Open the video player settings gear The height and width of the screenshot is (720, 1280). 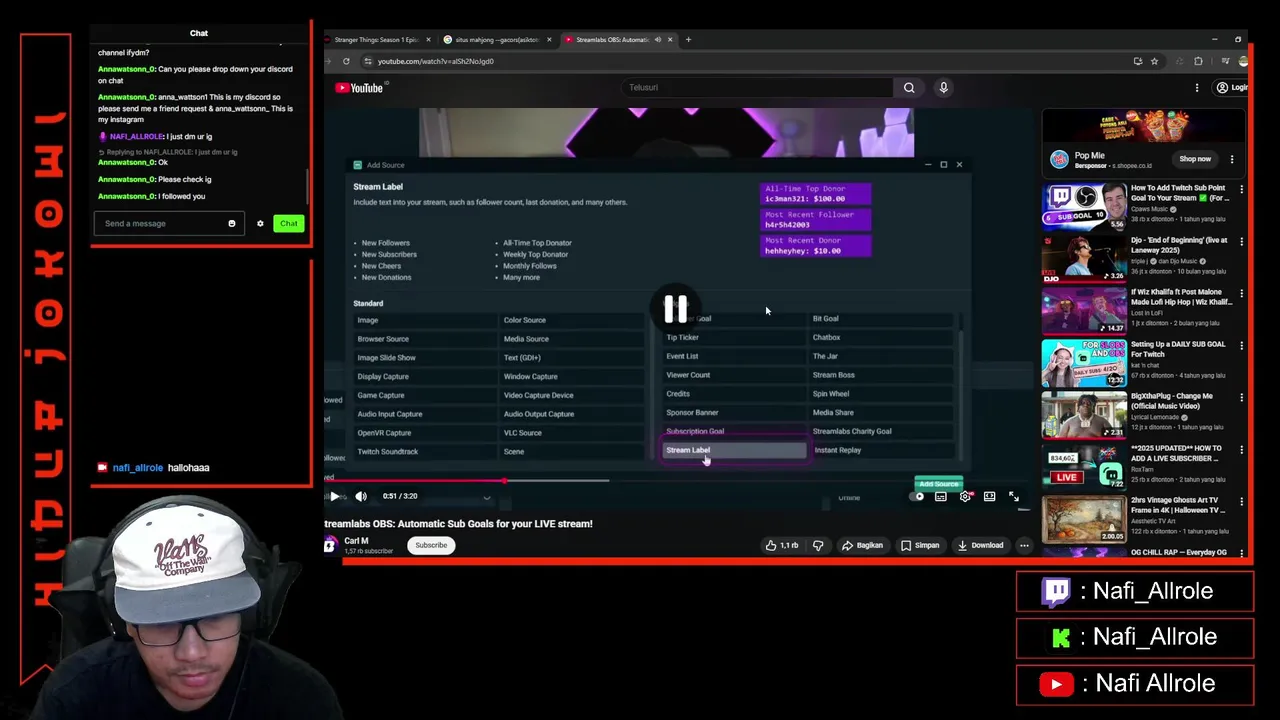(x=965, y=496)
